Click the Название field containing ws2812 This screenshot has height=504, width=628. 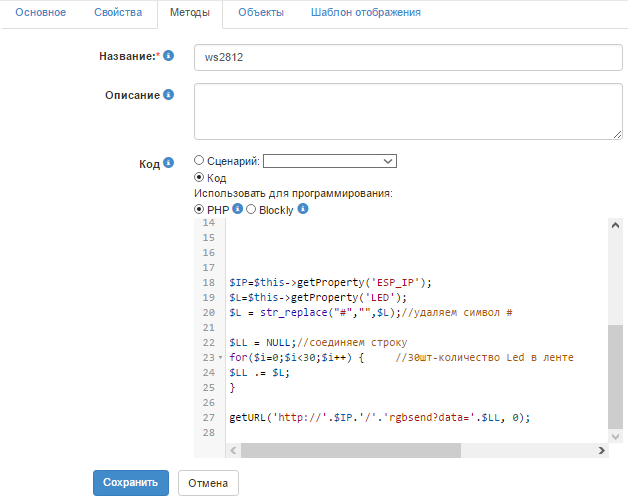(408, 57)
